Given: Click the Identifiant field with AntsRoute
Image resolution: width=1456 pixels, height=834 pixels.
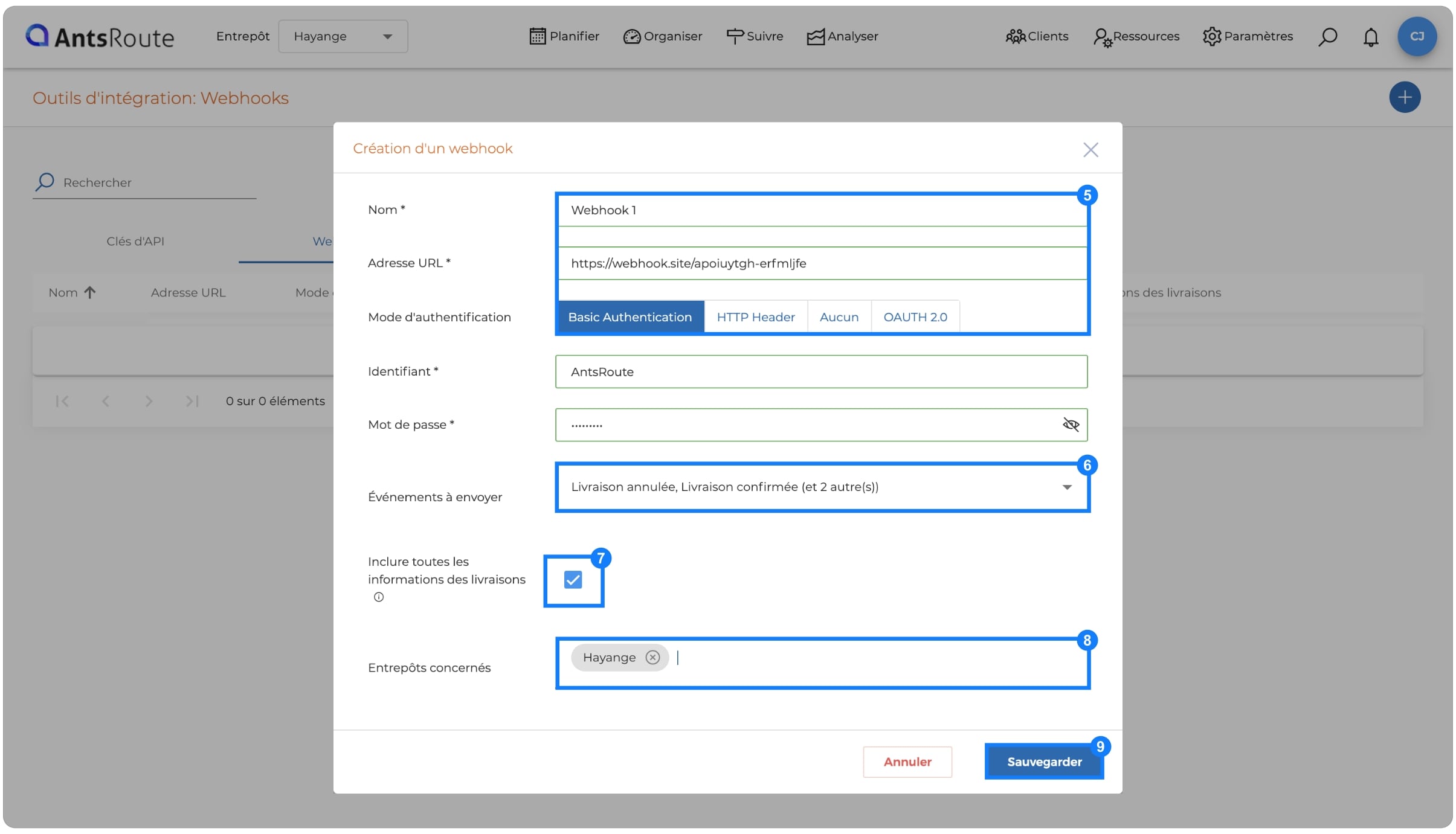Looking at the screenshot, I should tap(822, 372).
